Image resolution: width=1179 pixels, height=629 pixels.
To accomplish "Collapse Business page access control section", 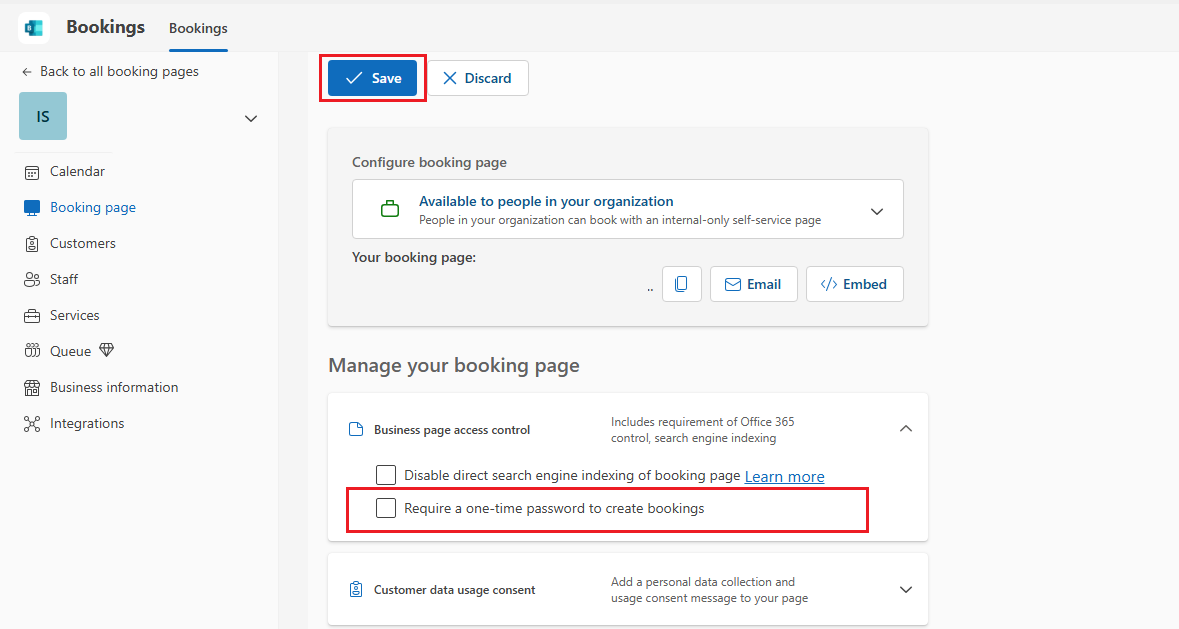I will click(x=906, y=428).
